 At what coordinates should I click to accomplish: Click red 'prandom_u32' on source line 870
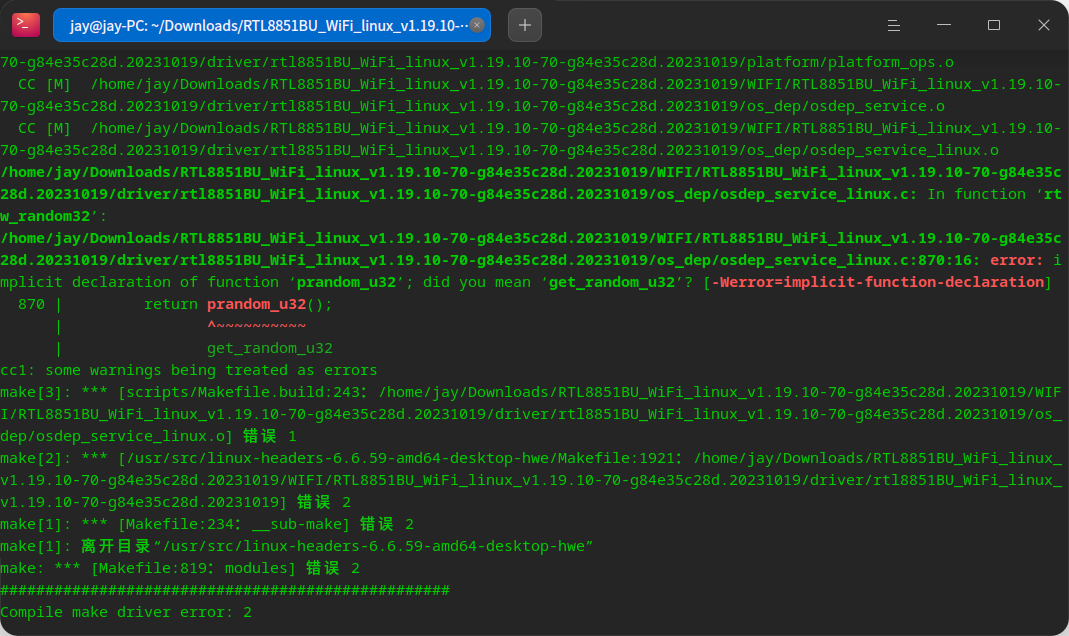click(x=256, y=304)
